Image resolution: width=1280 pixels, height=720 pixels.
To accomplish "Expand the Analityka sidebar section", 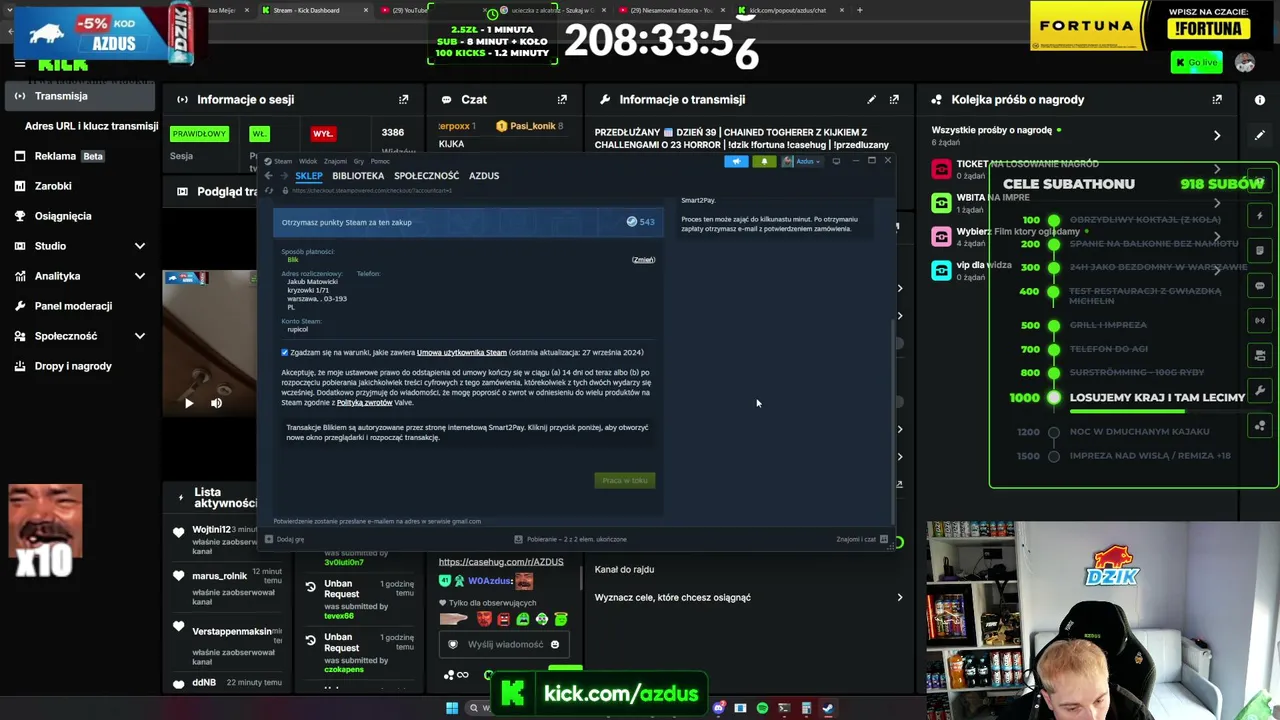I will (x=140, y=276).
